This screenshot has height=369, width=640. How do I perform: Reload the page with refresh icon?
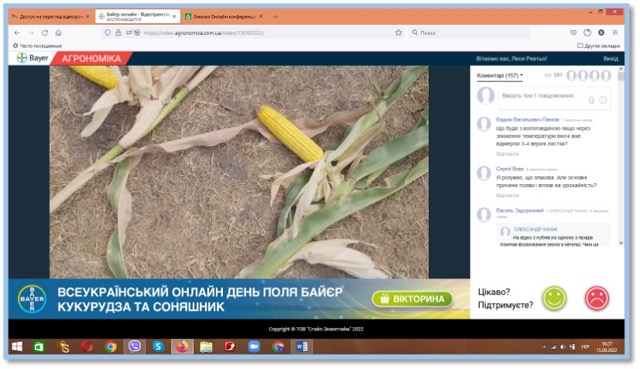pyautogui.click(x=44, y=33)
